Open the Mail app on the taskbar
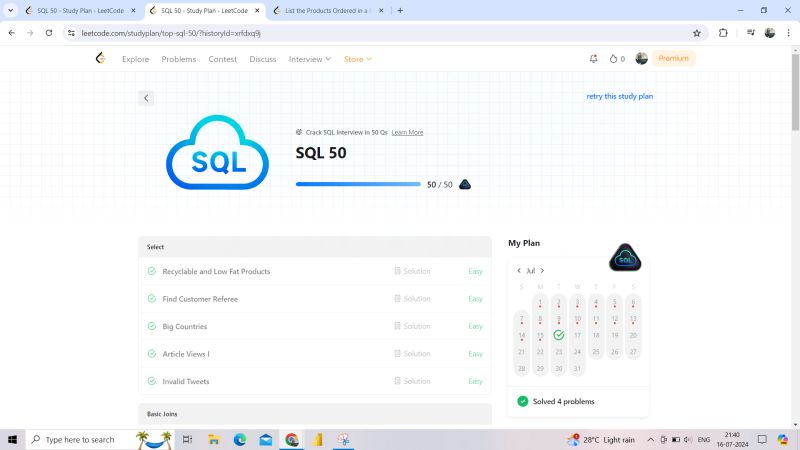 point(266,439)
